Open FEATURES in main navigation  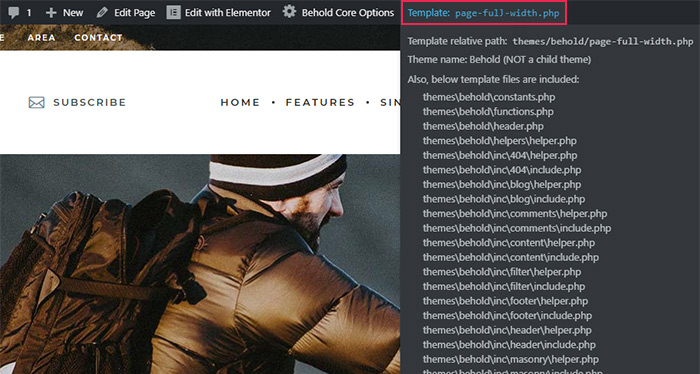320,103
